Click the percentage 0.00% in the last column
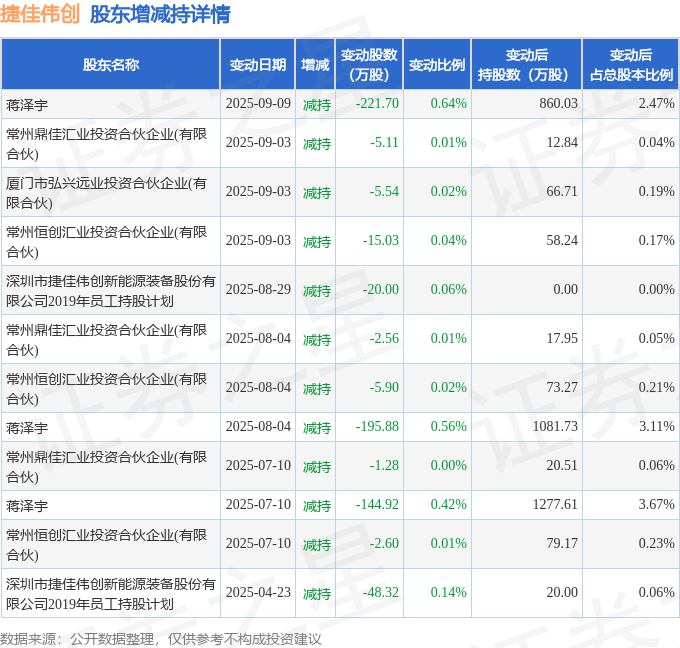This screenshot has height=648, width=680. [657, 289]
